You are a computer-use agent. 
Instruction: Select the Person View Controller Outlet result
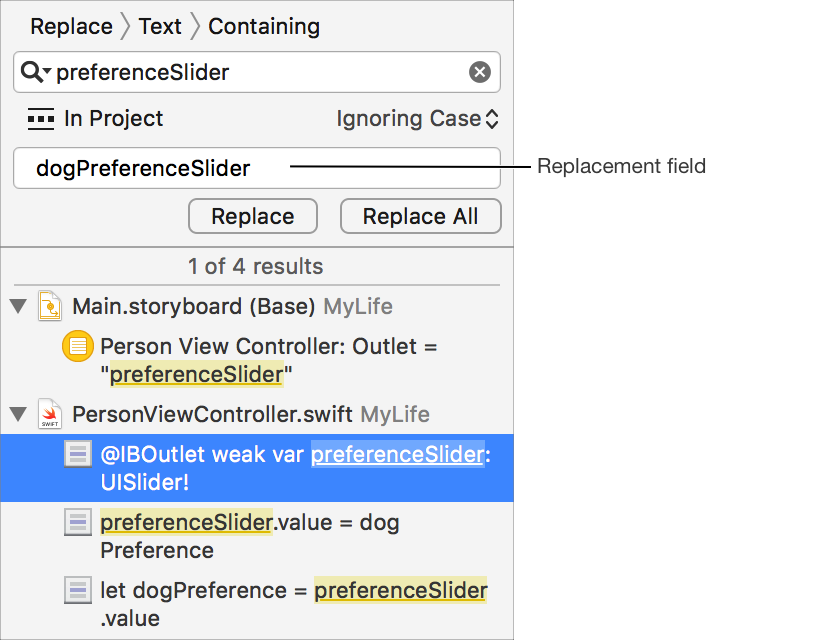pos(270,360)
